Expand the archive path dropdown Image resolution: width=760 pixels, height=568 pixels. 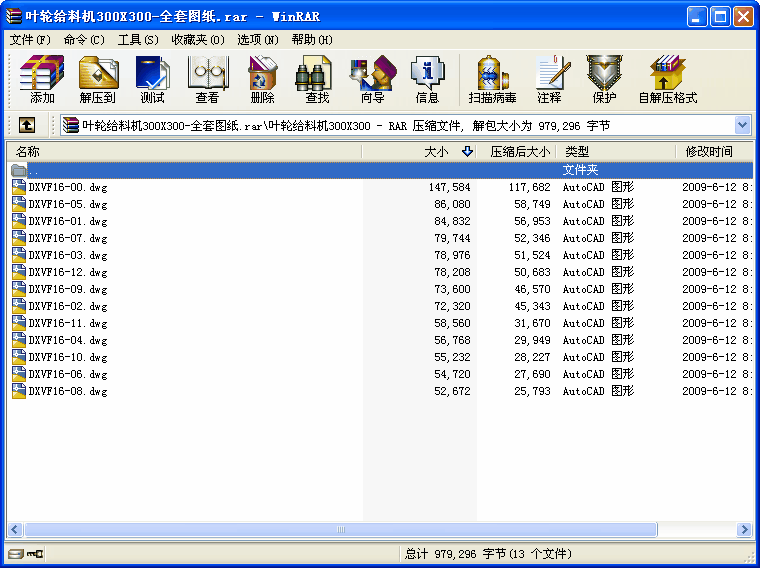[742, 125]
